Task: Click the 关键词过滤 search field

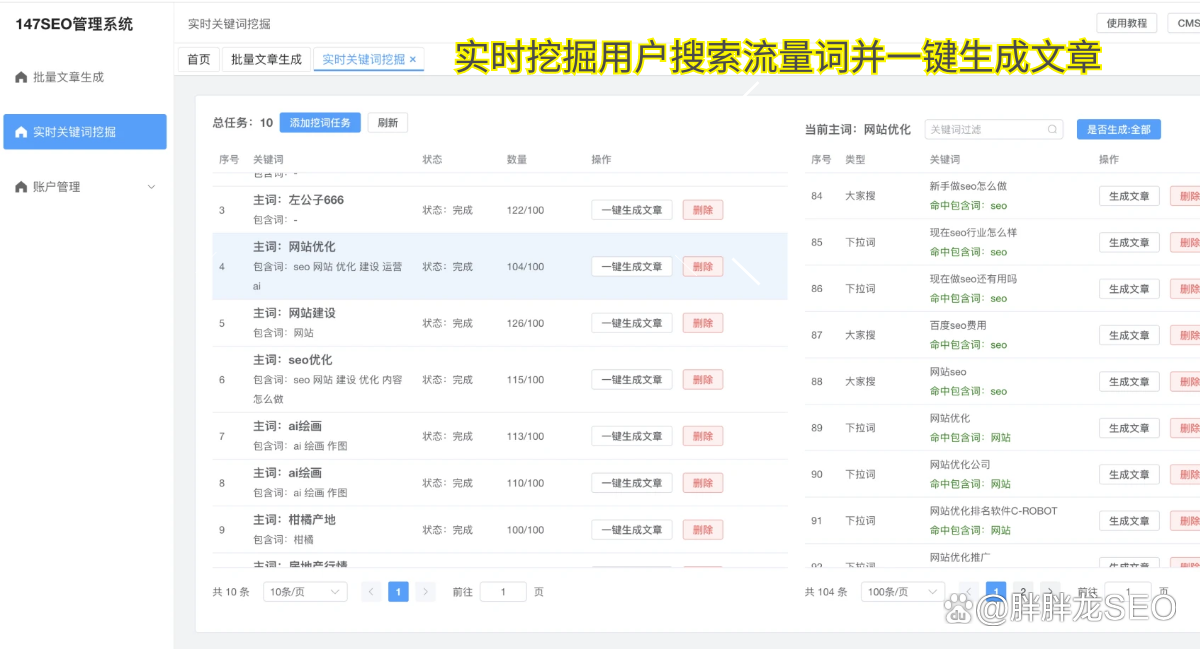Action: pyautogui.click(x=993, y=129)
